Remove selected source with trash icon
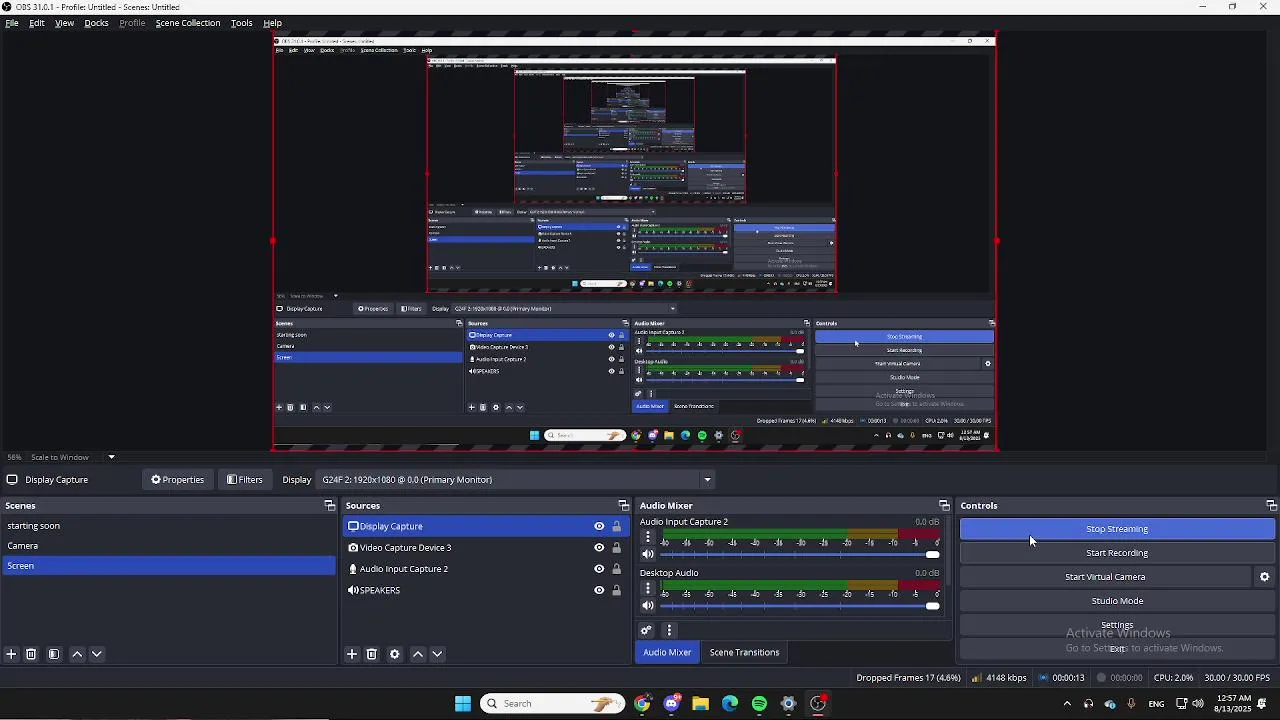This screenshot has width=1280, height=720. tap(372, 654)
